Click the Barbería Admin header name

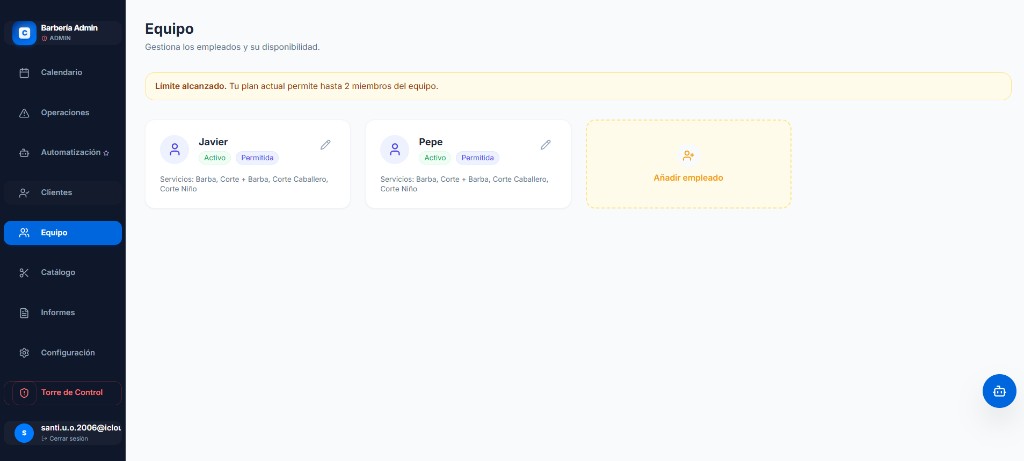point(69,28)
